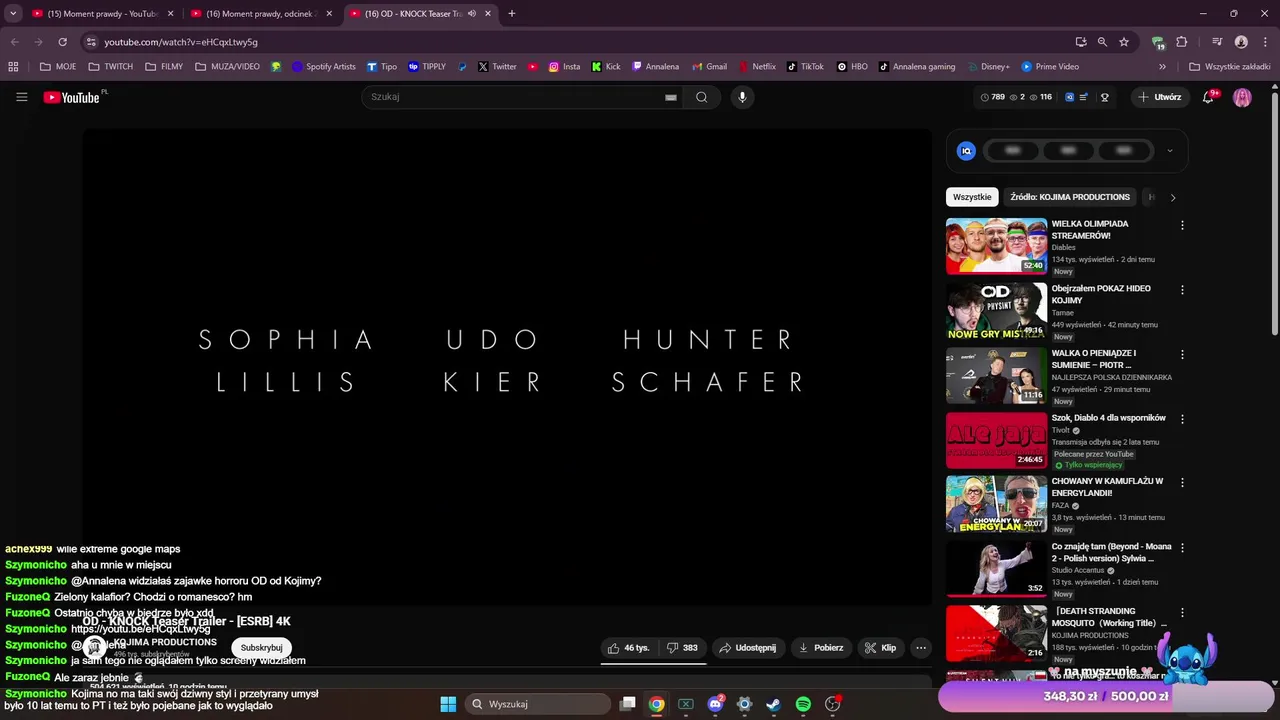Open Spotify from the taskbar
Screen dimensions: 1280x720
click(x=803, y=704)
